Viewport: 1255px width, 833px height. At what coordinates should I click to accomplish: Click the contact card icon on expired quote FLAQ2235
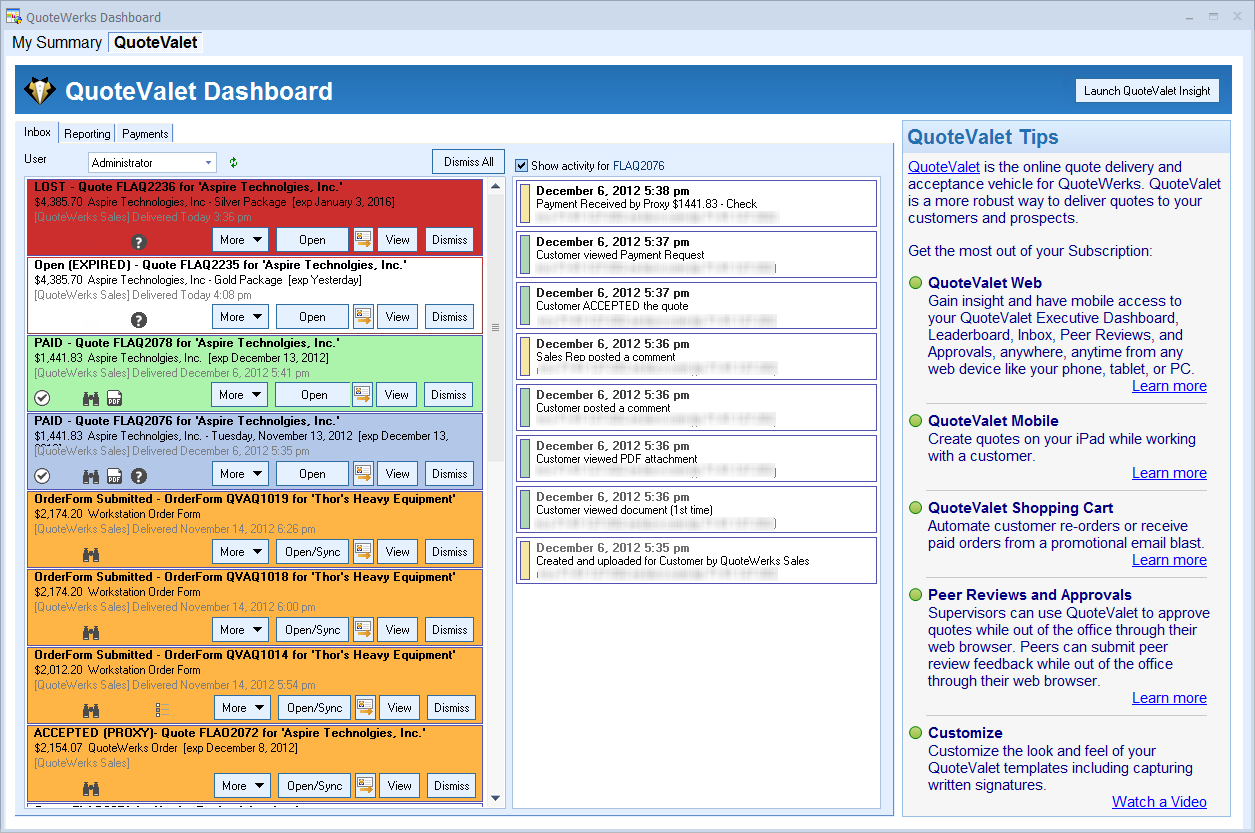click(x=363, y=317)
